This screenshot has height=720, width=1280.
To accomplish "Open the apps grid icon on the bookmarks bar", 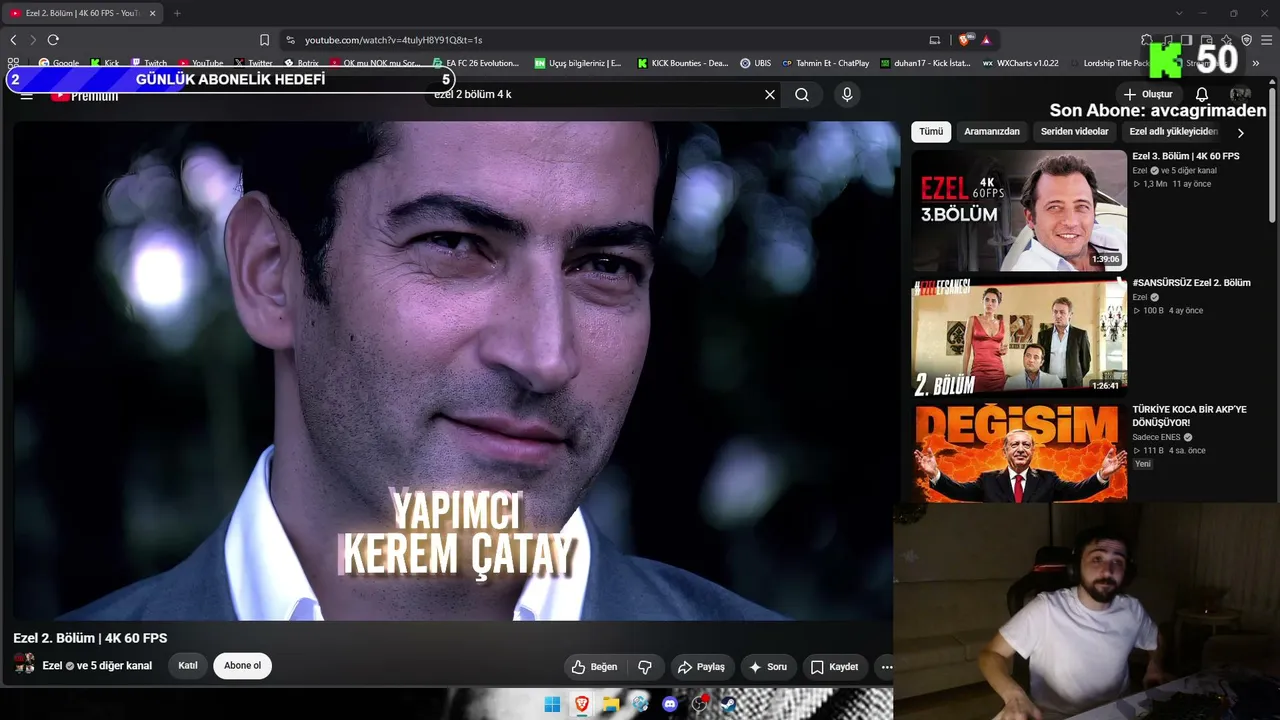I will [x=13, y=63].
